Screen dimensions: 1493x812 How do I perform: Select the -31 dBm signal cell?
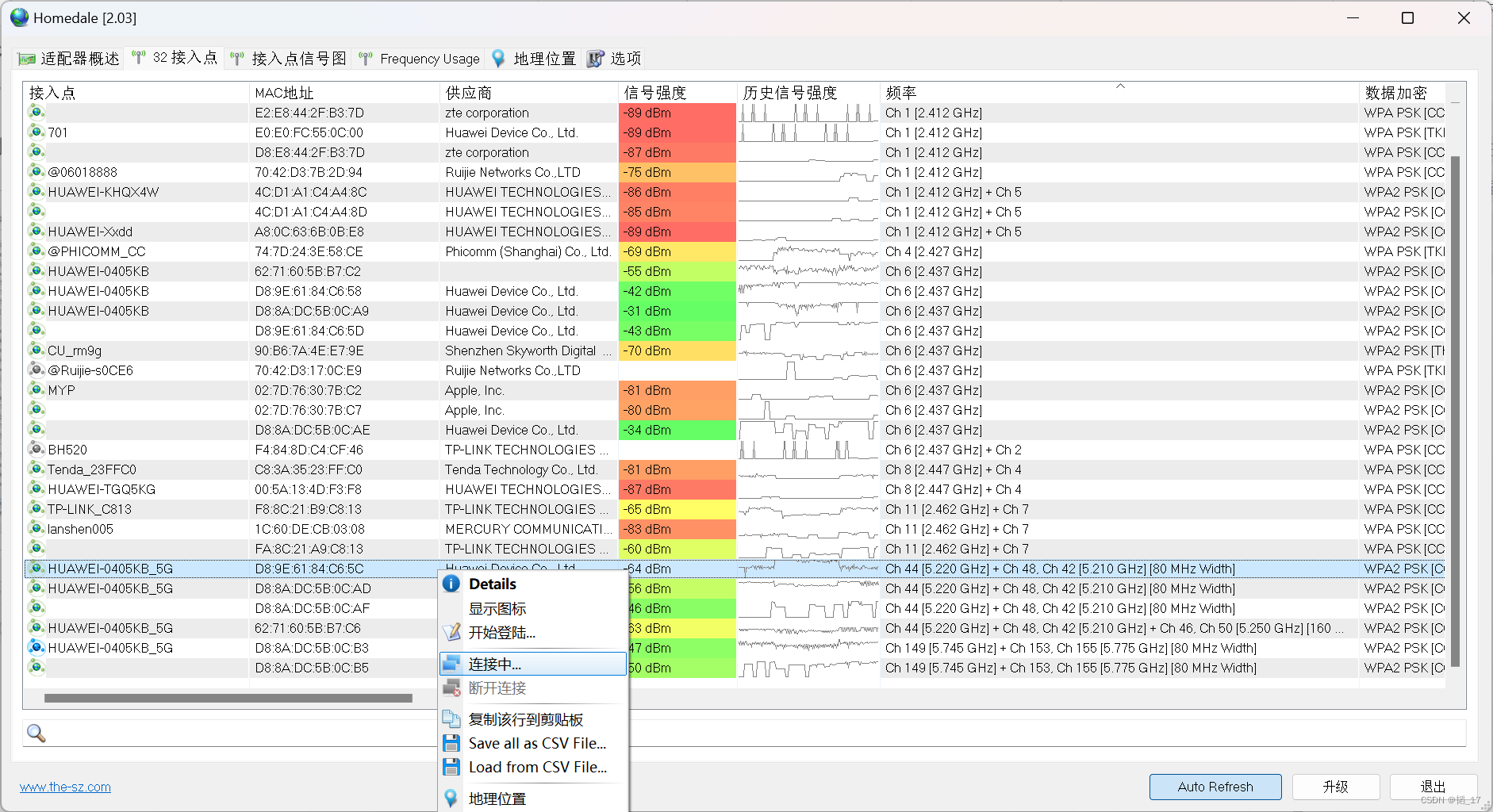(677, 311)
